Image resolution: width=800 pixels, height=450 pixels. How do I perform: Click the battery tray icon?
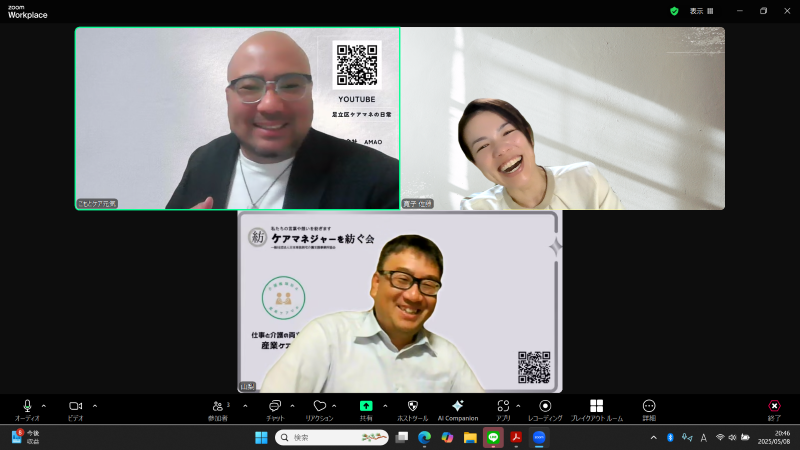745,438
